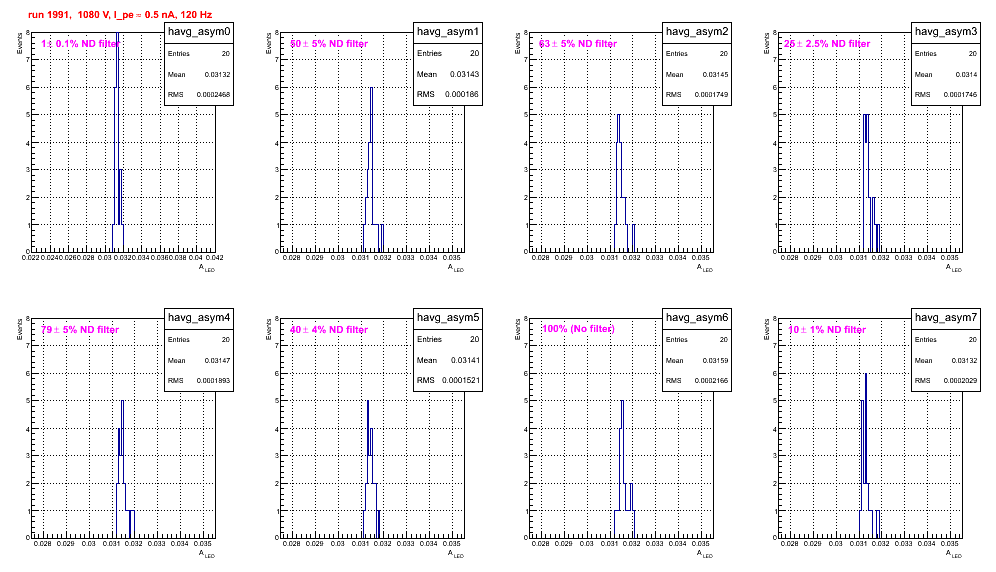
Task: Click the '40± 4% ND filter' label
Action: tap(329, 329)
